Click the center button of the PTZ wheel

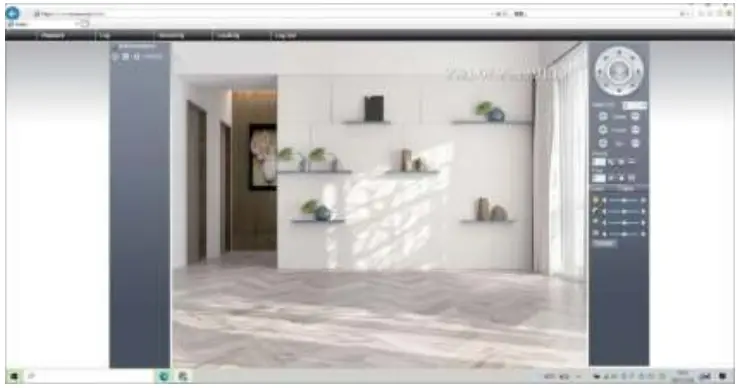coord(619,71)
